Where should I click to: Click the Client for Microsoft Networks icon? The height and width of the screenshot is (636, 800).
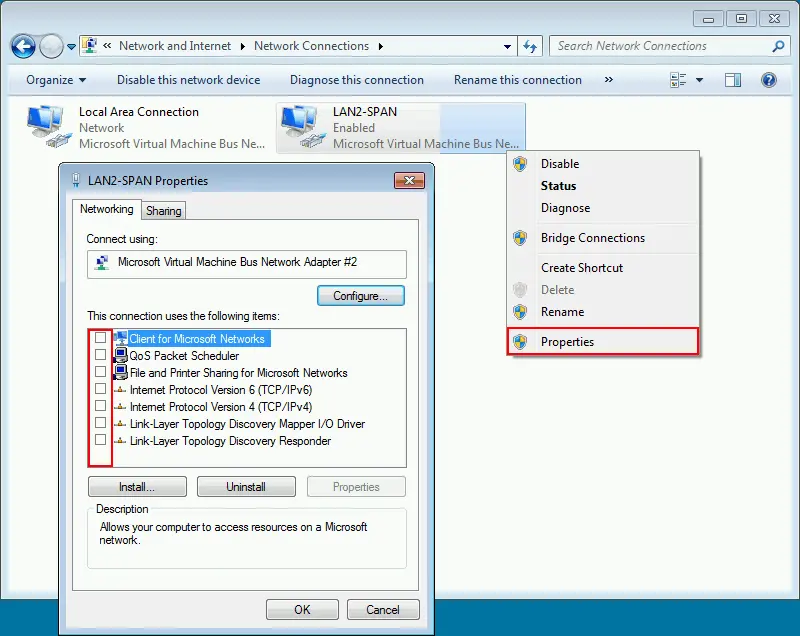tap(120, 338)
